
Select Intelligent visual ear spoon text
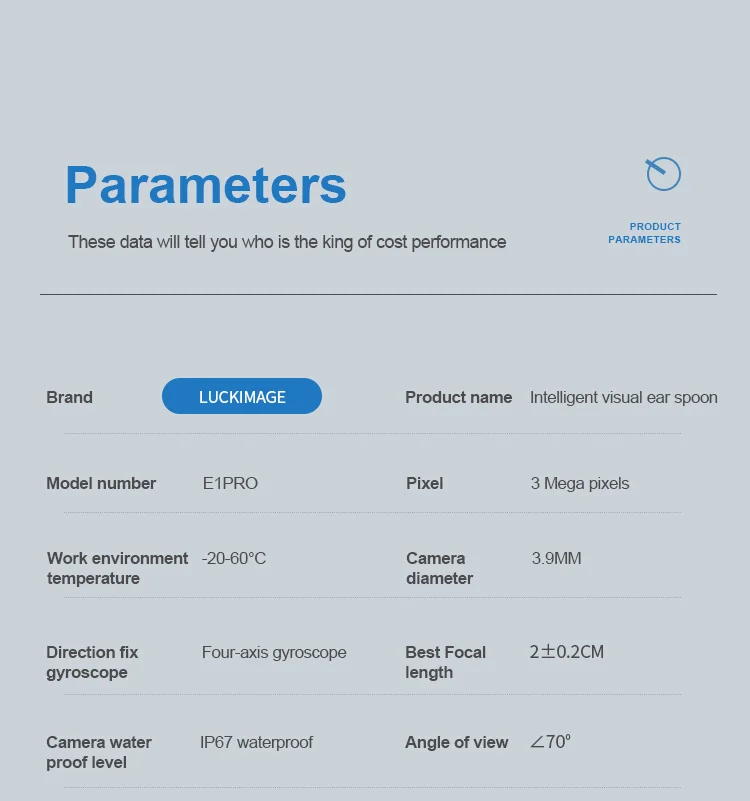click(x=623, y=397)
